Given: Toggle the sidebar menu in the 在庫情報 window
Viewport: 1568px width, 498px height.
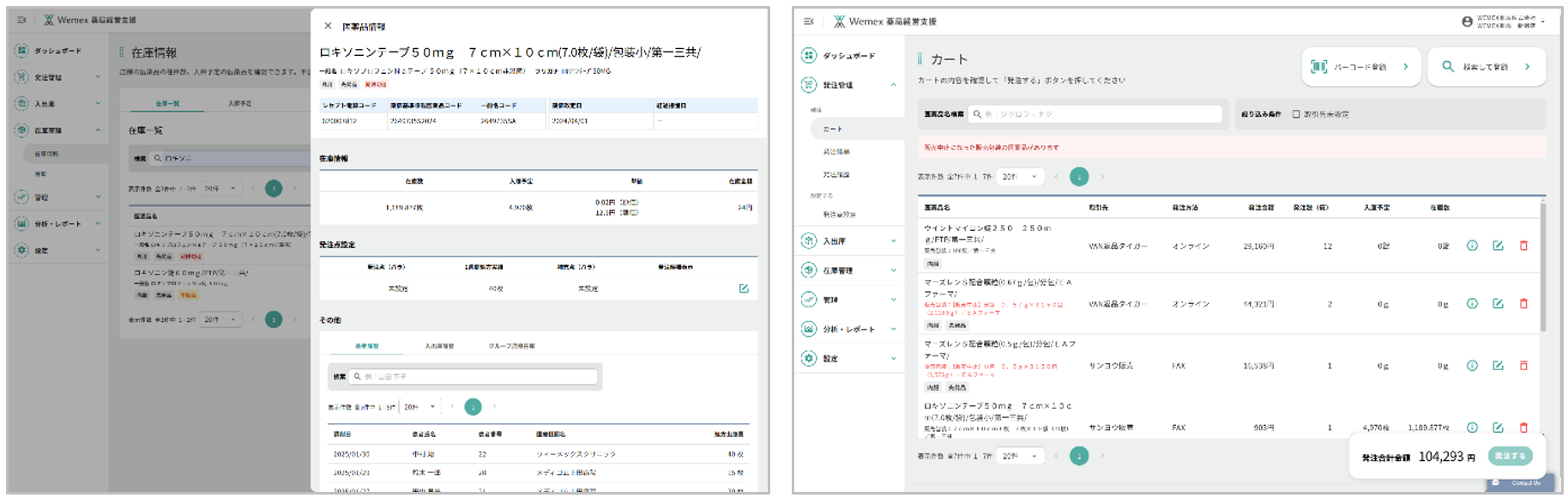Looking at the screenshot, I should click(x=22, y=20).
